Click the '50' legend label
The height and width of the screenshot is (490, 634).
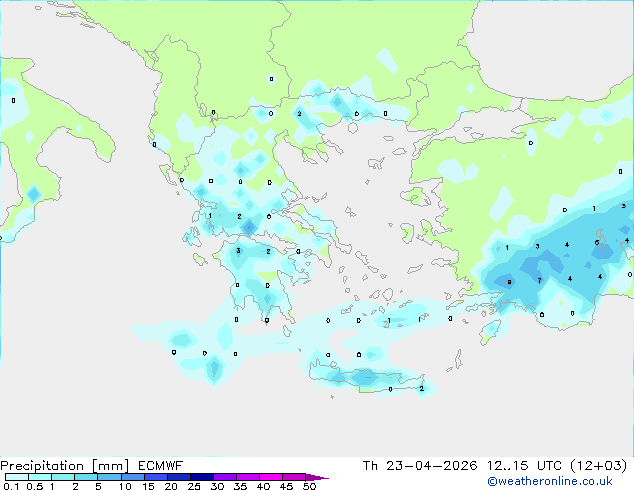309,486
